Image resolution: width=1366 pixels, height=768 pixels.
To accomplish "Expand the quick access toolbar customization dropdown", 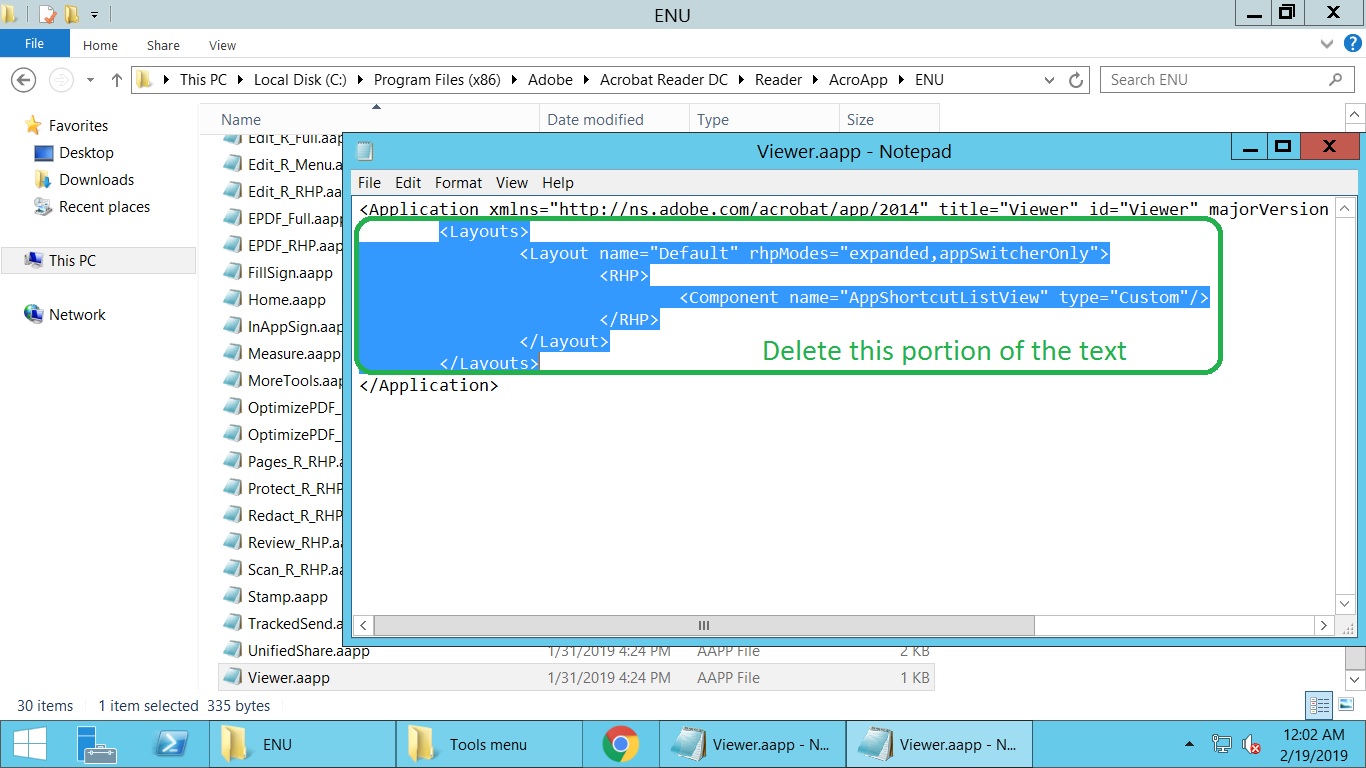I will [93, 14].
